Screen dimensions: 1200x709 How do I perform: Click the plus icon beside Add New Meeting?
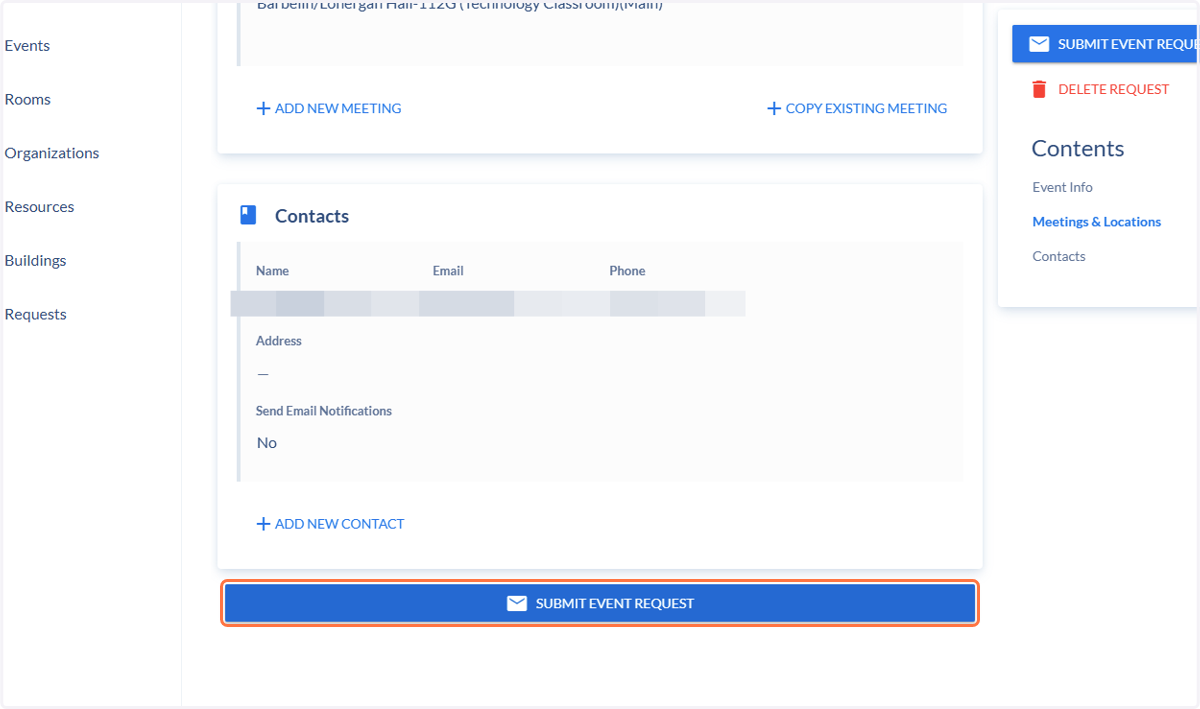pos(264,109)
